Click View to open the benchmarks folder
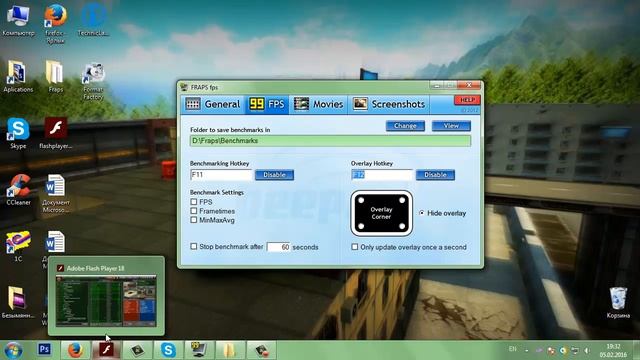Image resolution: width=640 pixels, height=360 pixels. 451,126
